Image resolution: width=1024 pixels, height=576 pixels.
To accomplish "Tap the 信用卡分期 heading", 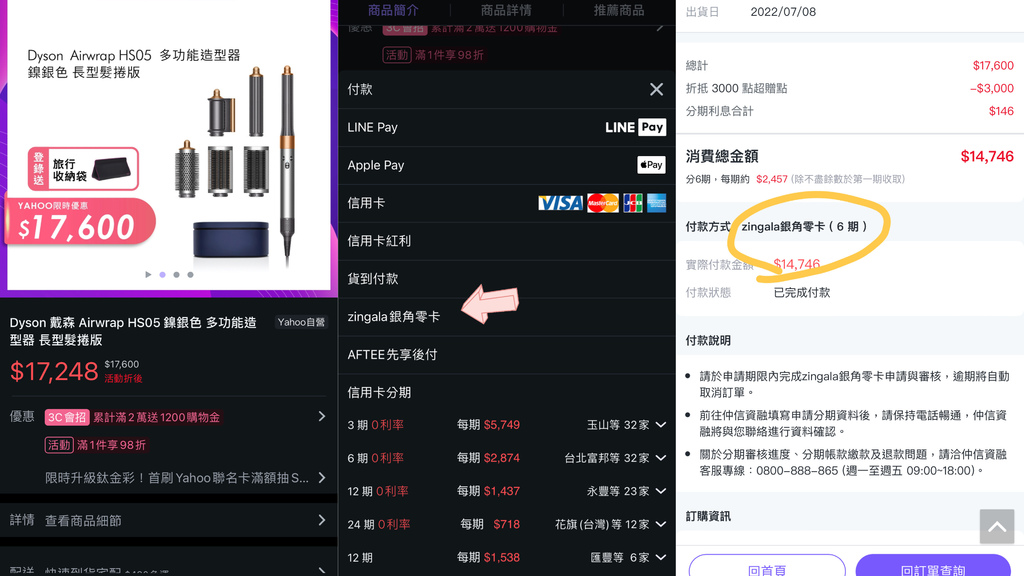I will tap(379, 392).
